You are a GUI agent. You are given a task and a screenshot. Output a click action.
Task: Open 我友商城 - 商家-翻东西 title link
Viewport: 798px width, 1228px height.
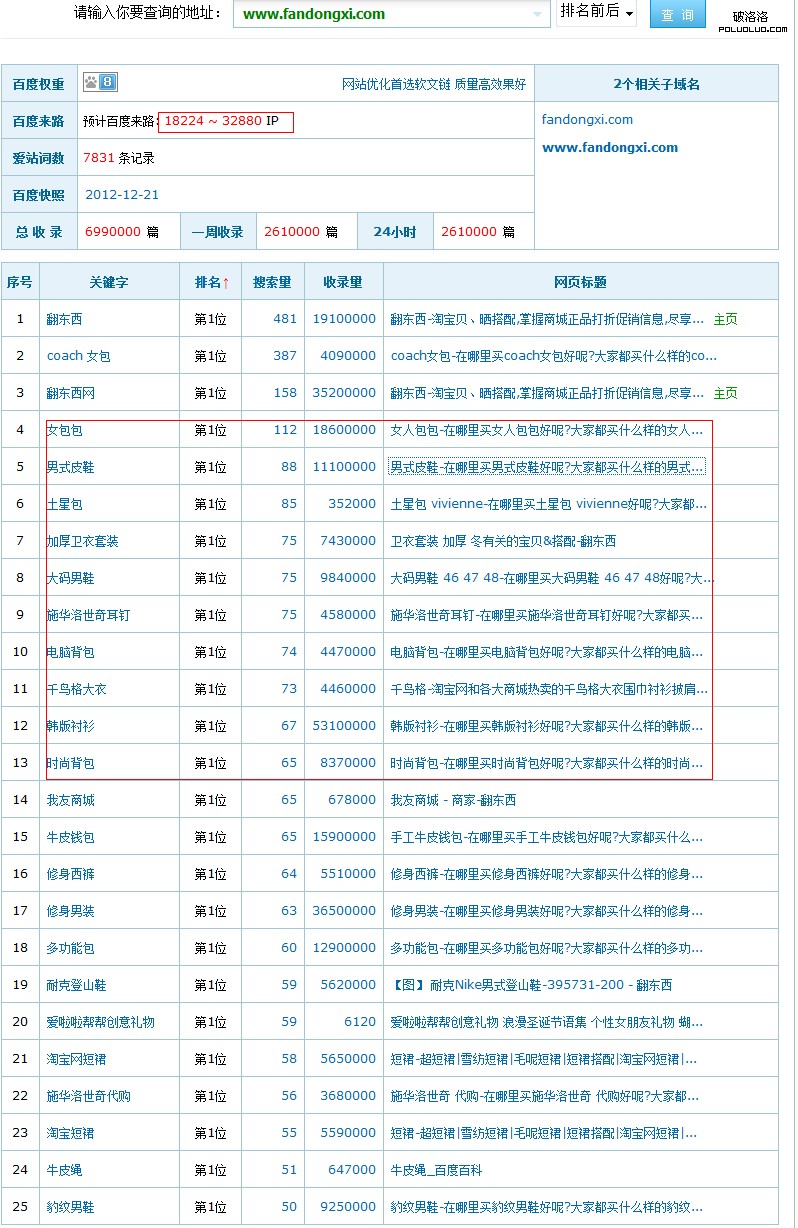[x=453, y=800]
